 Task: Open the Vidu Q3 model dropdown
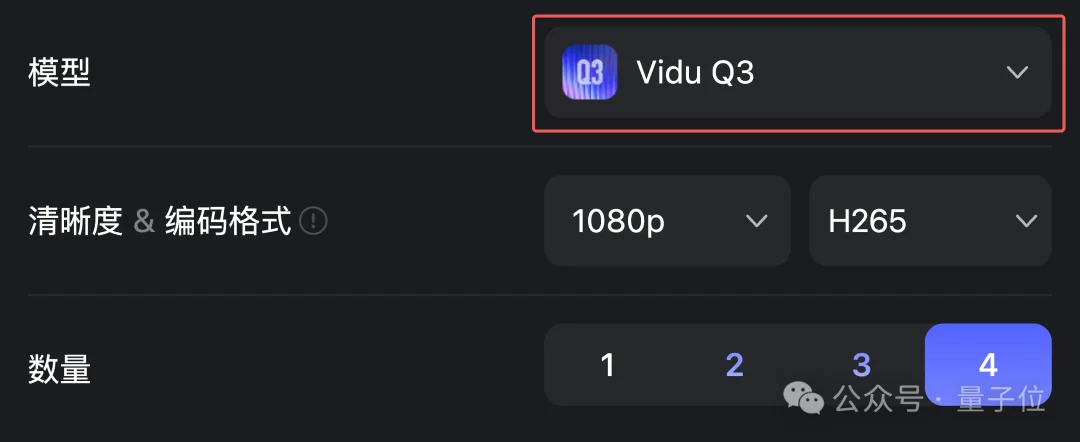click(797, 72)
